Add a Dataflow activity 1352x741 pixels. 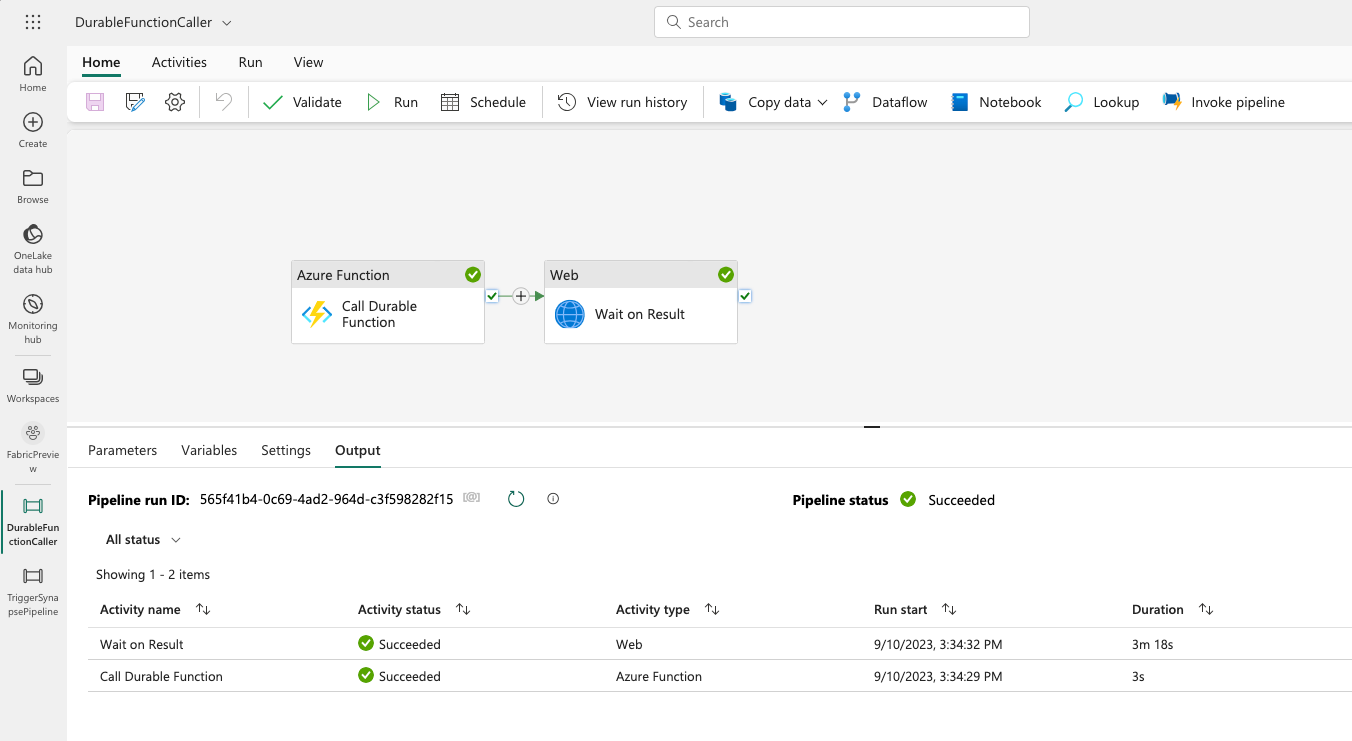[885, 102]
